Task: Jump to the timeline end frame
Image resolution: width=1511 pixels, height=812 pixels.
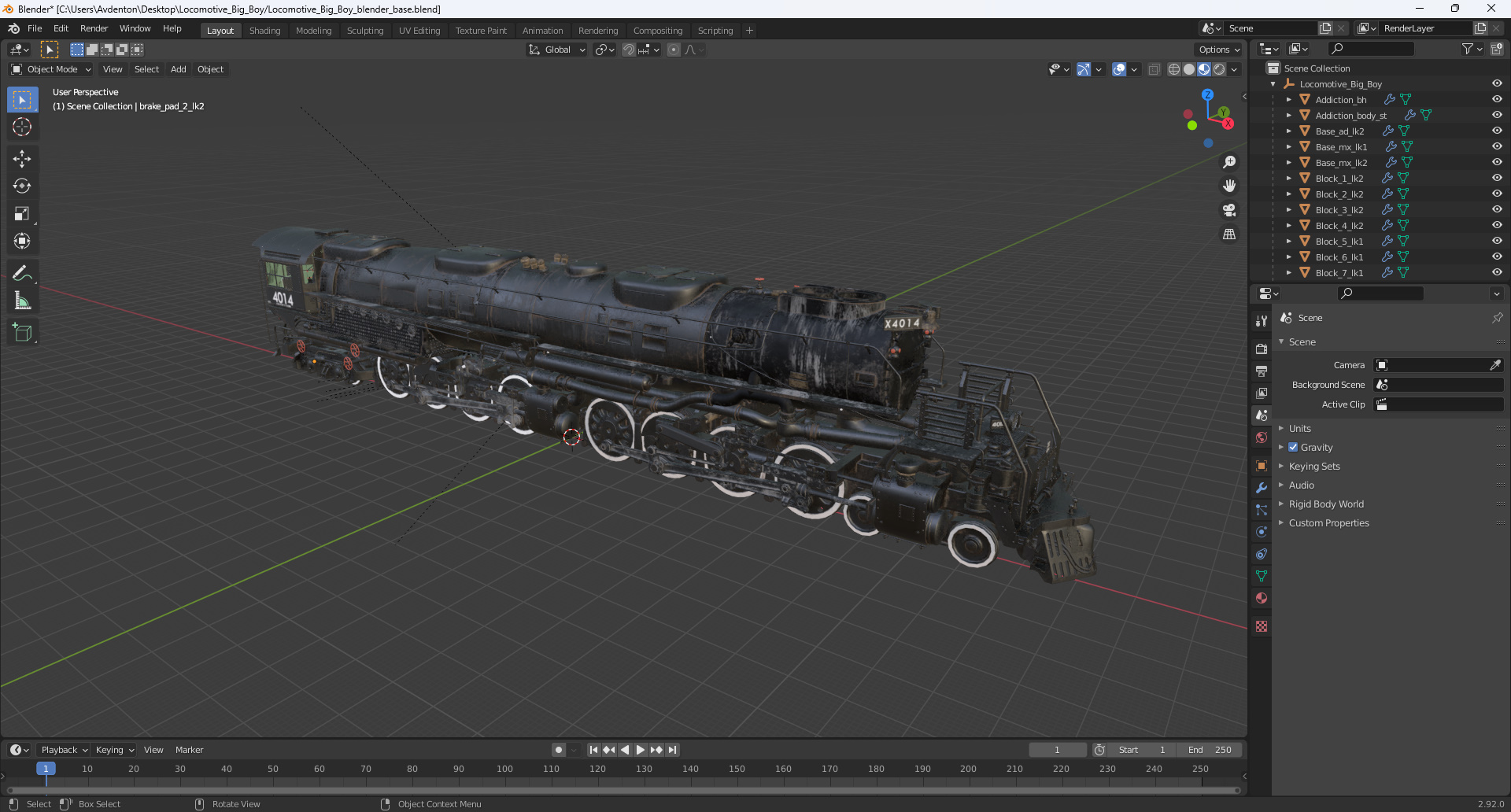Action: click(x=672, y=750)
